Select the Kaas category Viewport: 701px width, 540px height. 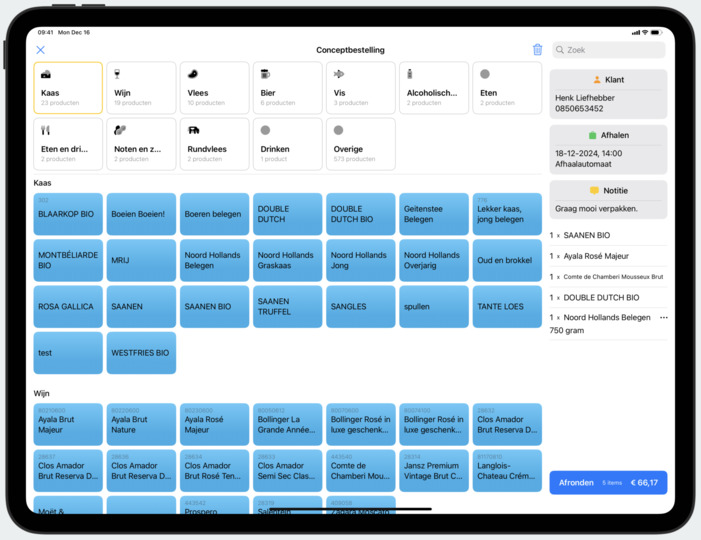tap(68, 88)
